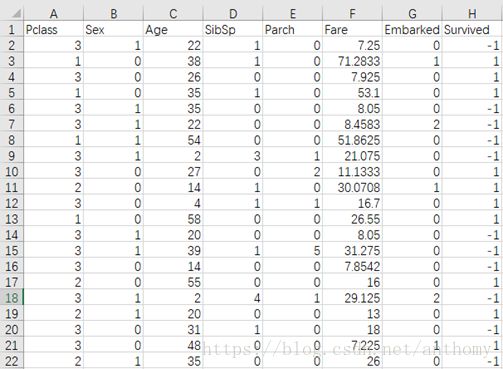Select row 12 header
The height and width of the screenshot is (369, 503).
click(12, 203)
